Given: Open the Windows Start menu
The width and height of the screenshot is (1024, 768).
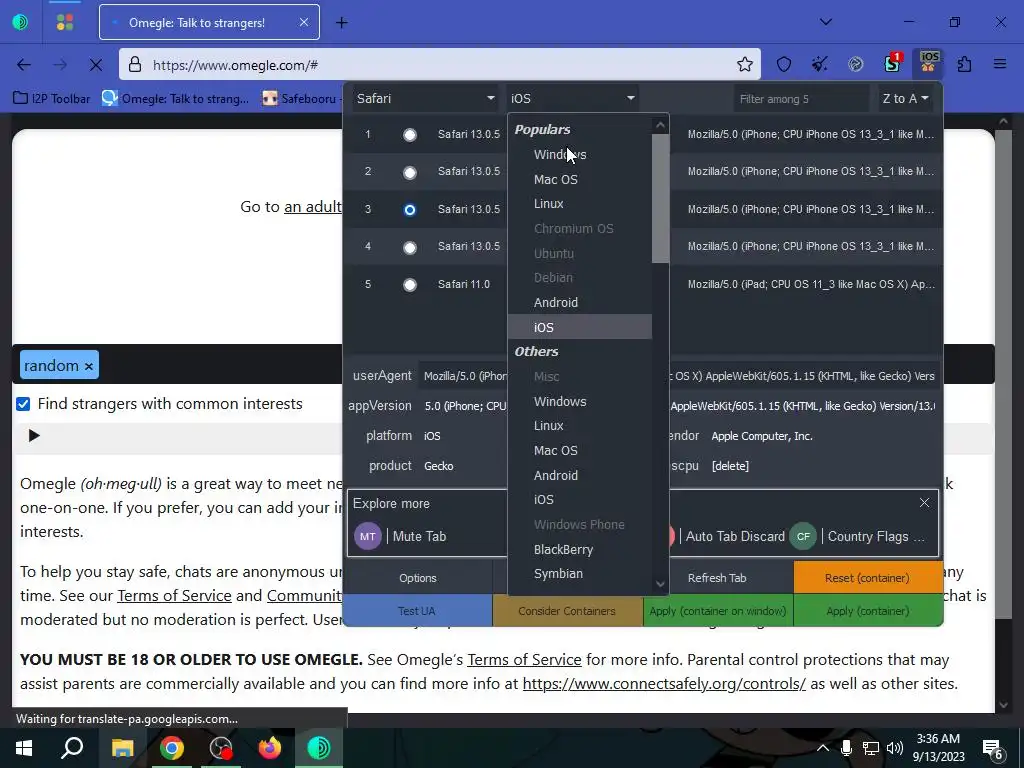Looking at the screenshot, I should (24, 748).
